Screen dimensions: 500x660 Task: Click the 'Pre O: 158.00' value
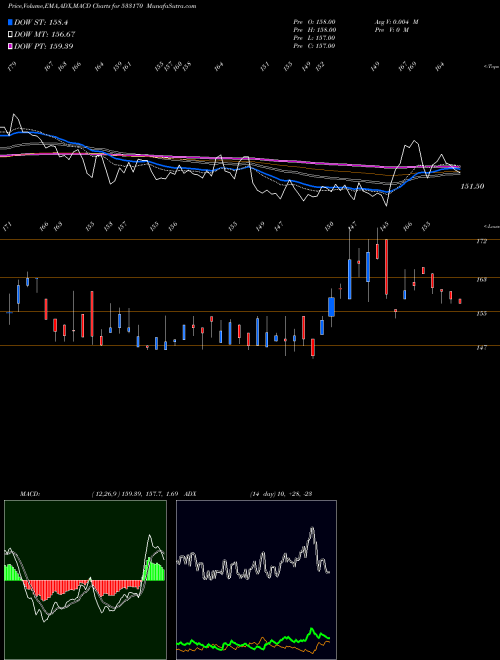[314, 22]
